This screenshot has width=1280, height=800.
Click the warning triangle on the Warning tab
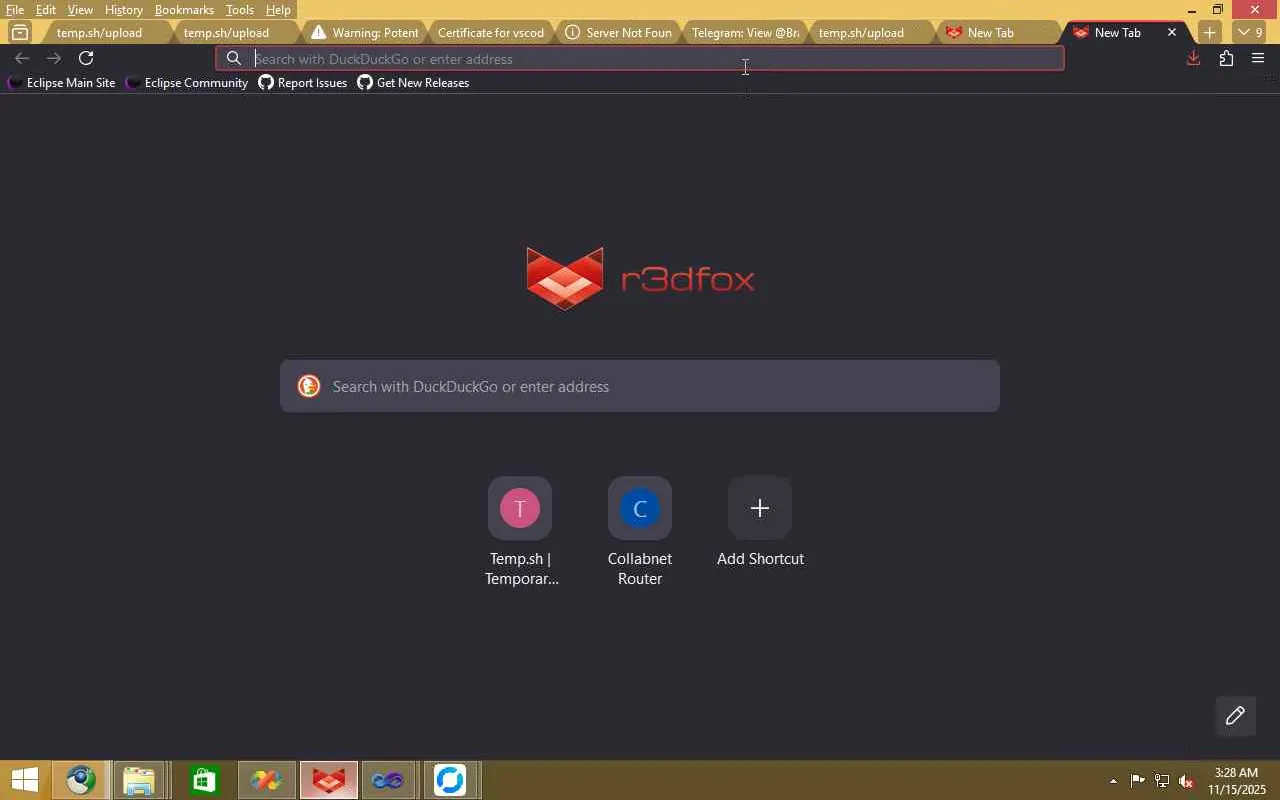click(318, 32)
